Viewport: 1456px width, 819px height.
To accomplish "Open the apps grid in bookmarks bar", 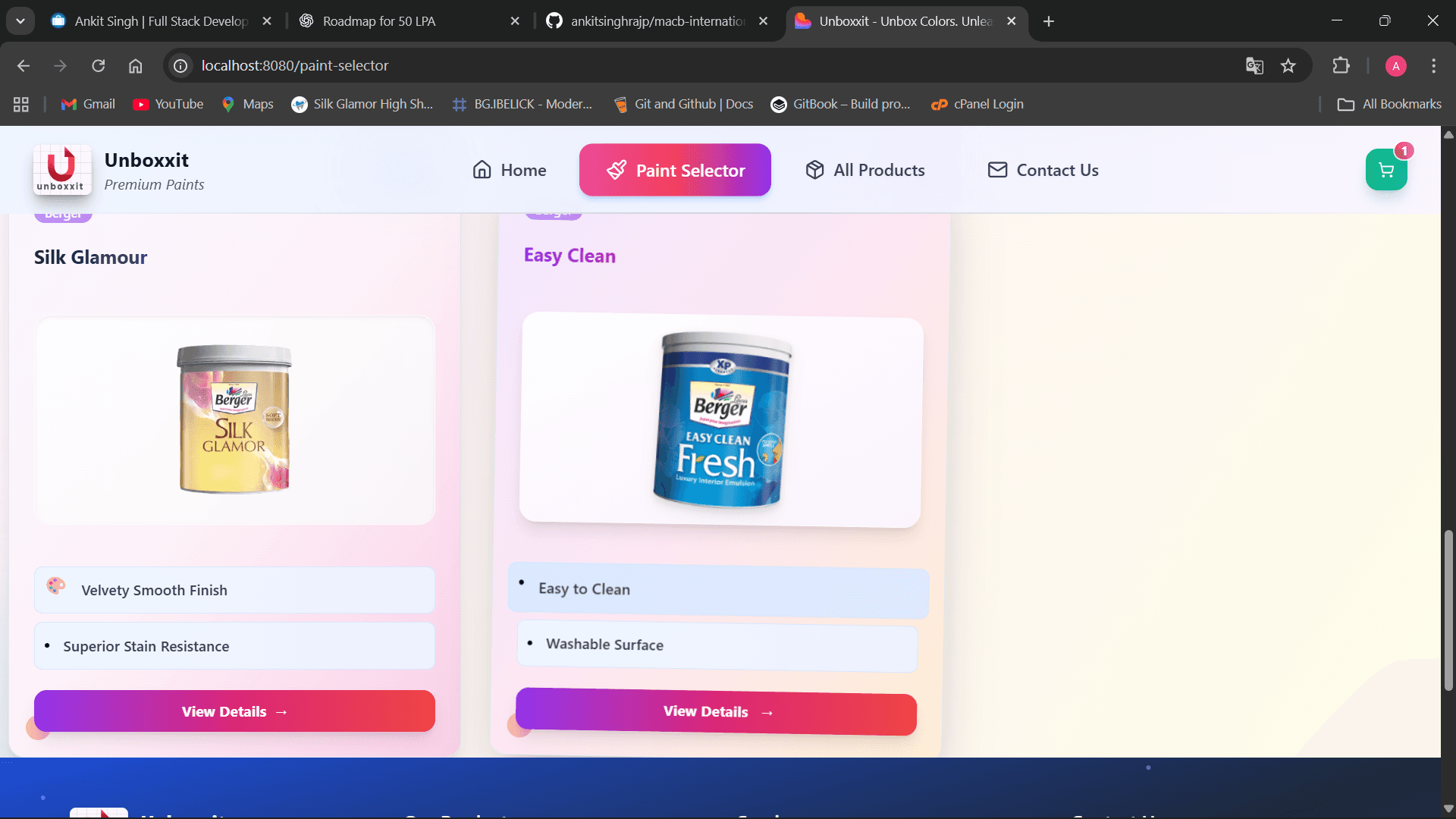I will coord(21,105).
